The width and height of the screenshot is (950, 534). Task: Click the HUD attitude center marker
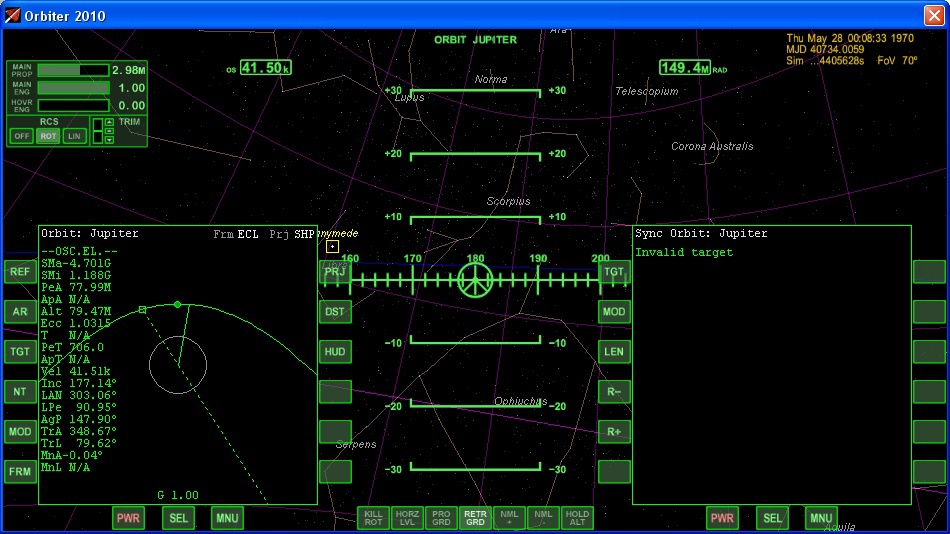pyautogui.click(x=475, y=280)
